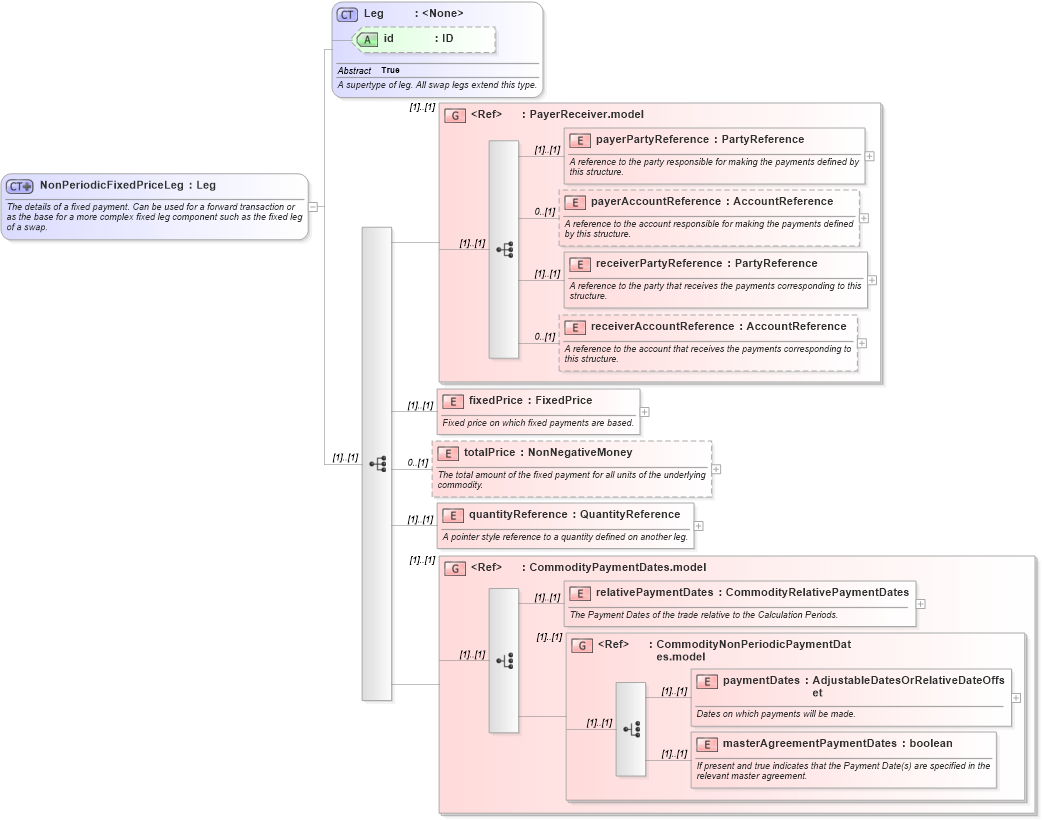The image size is (1042, 820).
Task: Click the E icon of masterAgreementPaymentDates
Action: pos(707,744)
